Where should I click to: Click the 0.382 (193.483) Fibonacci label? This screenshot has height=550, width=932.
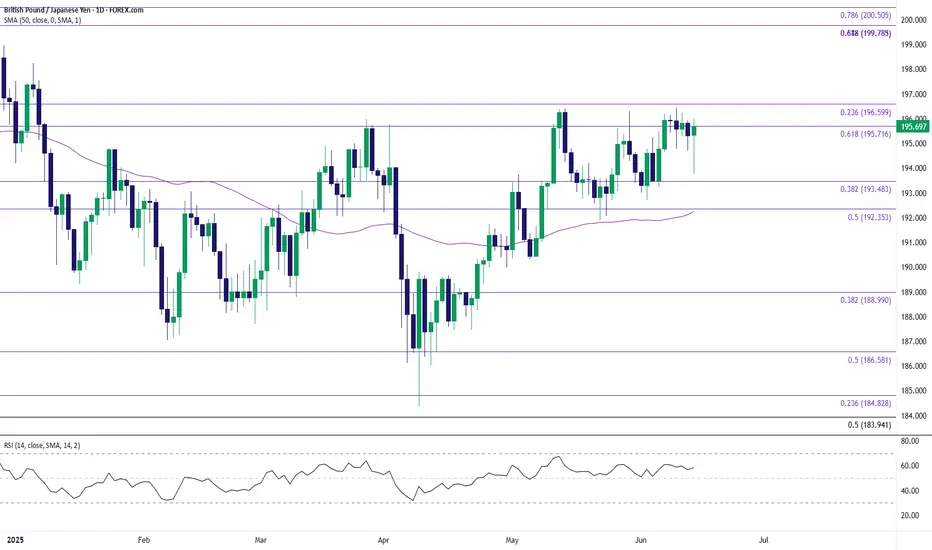pos(865,190)
